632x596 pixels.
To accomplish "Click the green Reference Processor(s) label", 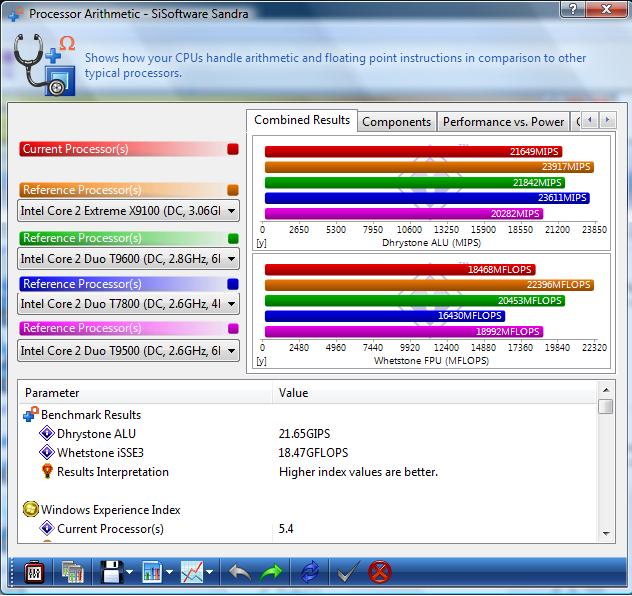I will coord(123,239).
